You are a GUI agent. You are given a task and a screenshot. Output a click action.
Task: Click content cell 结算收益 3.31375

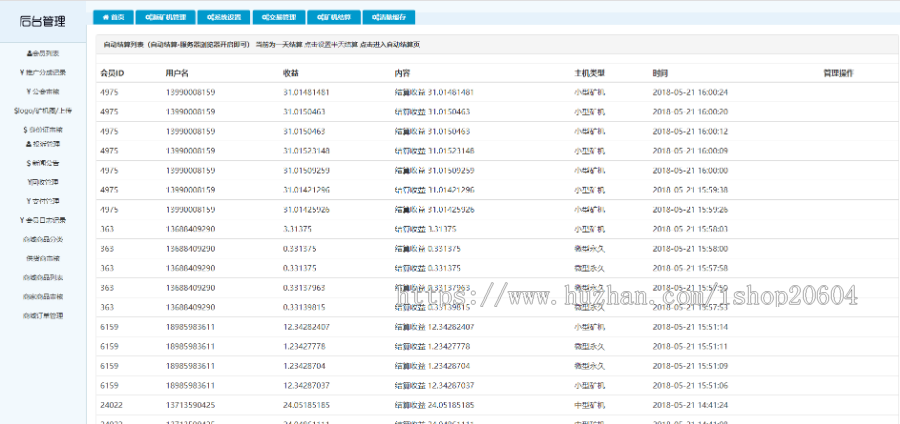click(x=425, y=229)
